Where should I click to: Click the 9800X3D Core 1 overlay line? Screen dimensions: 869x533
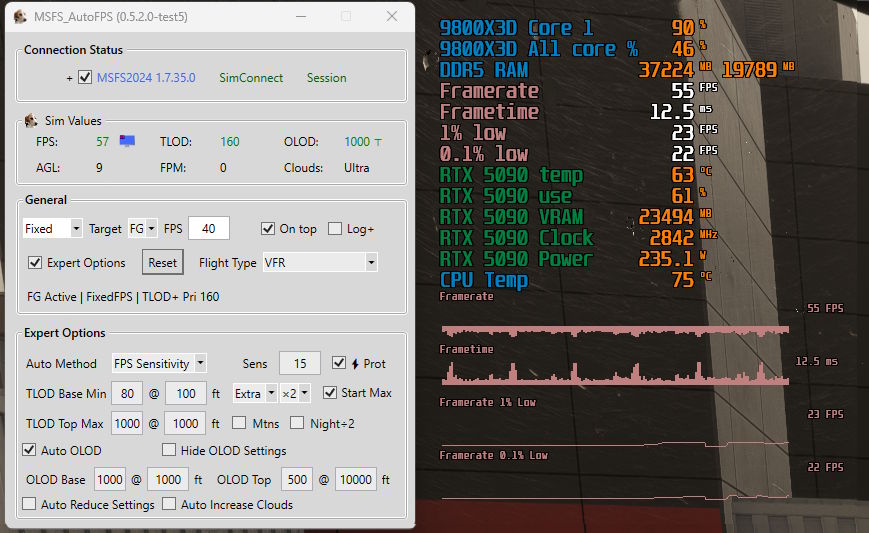coord(572,28)
